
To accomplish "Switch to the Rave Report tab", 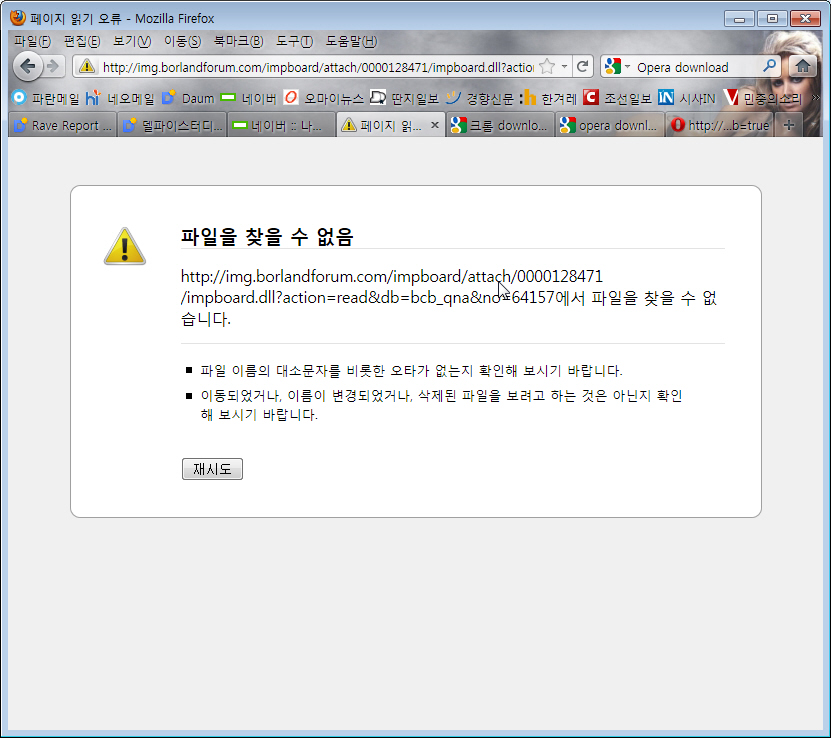I will (60, 125).
